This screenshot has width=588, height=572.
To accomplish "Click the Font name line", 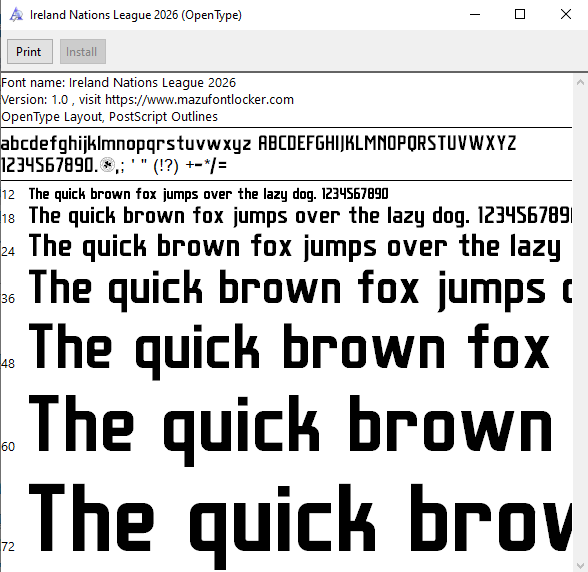I will 118,83.
